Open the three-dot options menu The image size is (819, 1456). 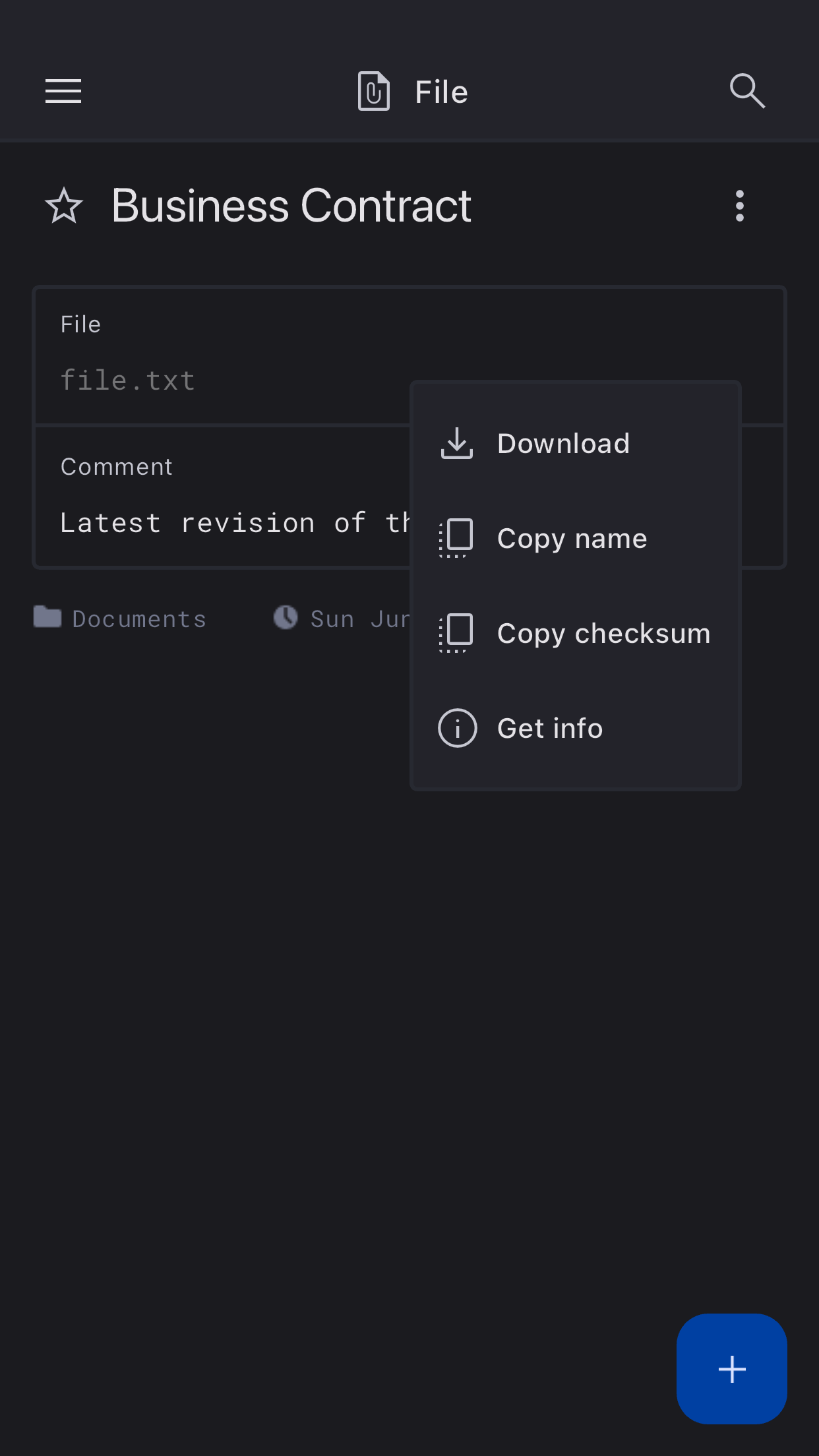click(740, 206)
